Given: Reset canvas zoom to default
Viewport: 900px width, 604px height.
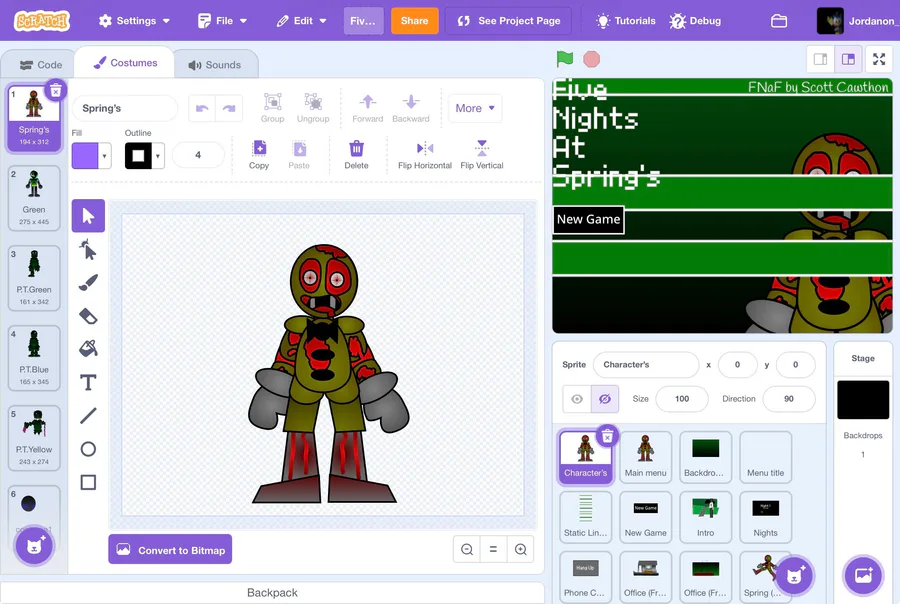Looking at the screenshot, I should pyautogui.click(x=493, y=549).
